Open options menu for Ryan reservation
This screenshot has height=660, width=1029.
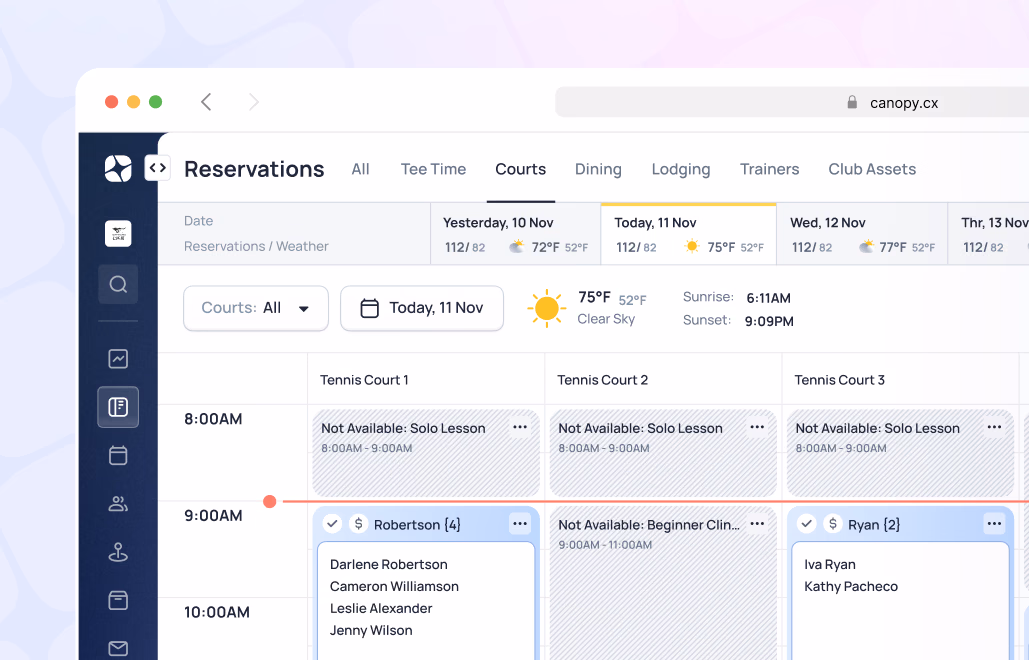pos(994,524)
